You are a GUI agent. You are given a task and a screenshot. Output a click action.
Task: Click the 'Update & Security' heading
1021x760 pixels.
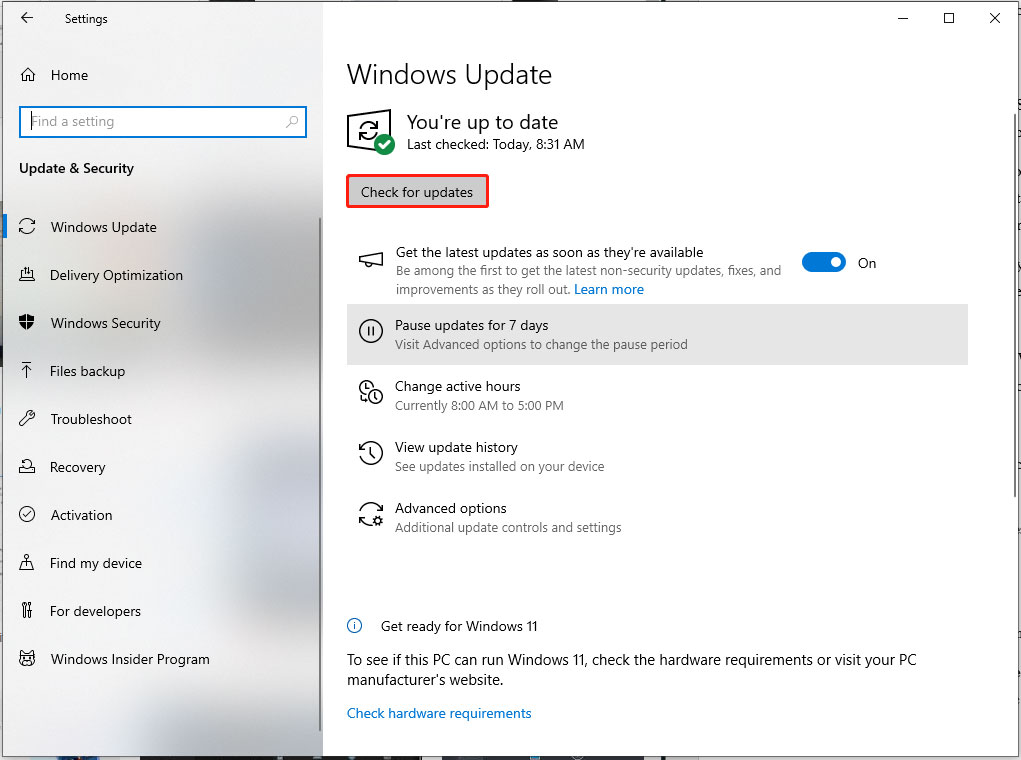[x=76, y=168]
